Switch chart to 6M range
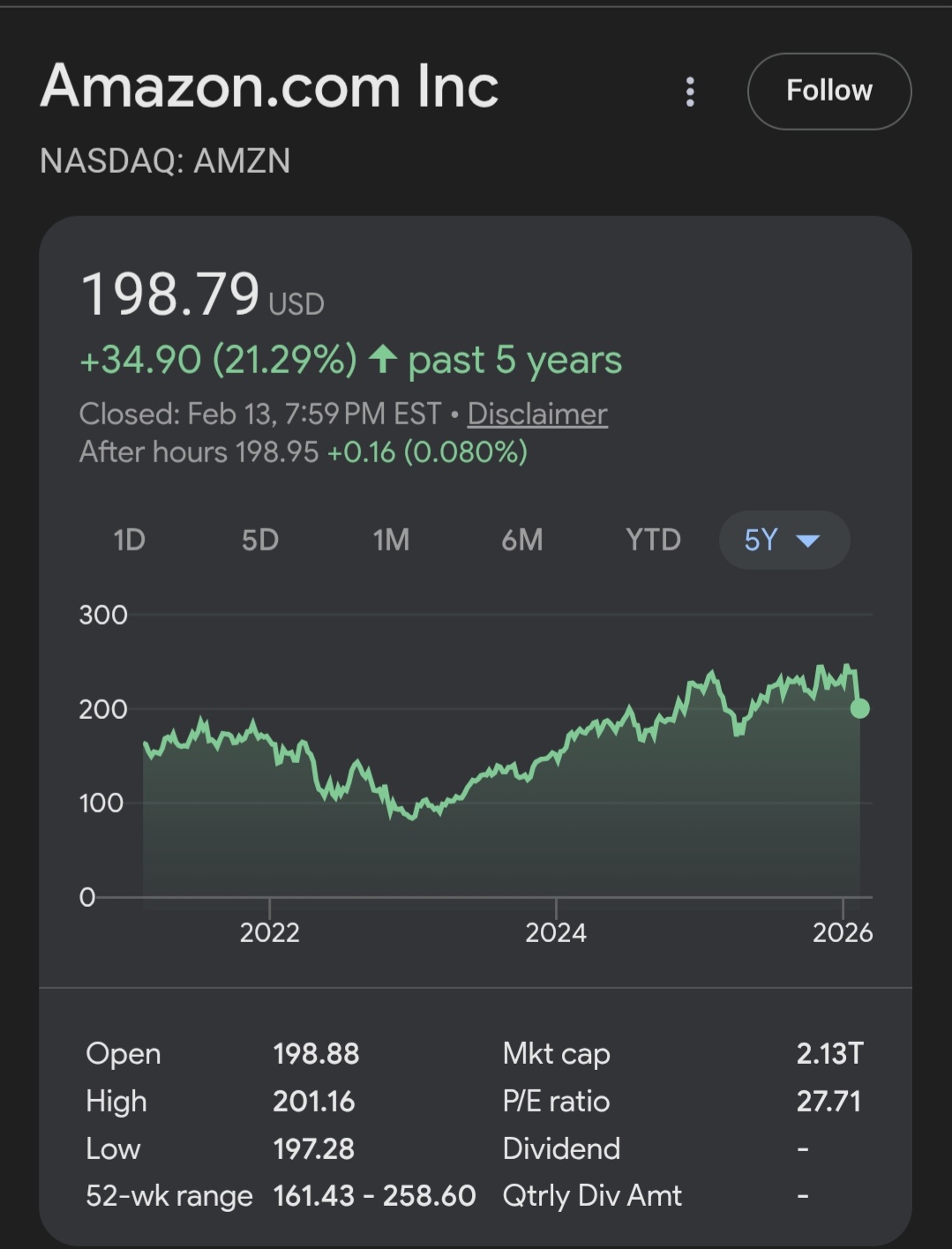Screen dimensions: 952x1249 (522, 539)
